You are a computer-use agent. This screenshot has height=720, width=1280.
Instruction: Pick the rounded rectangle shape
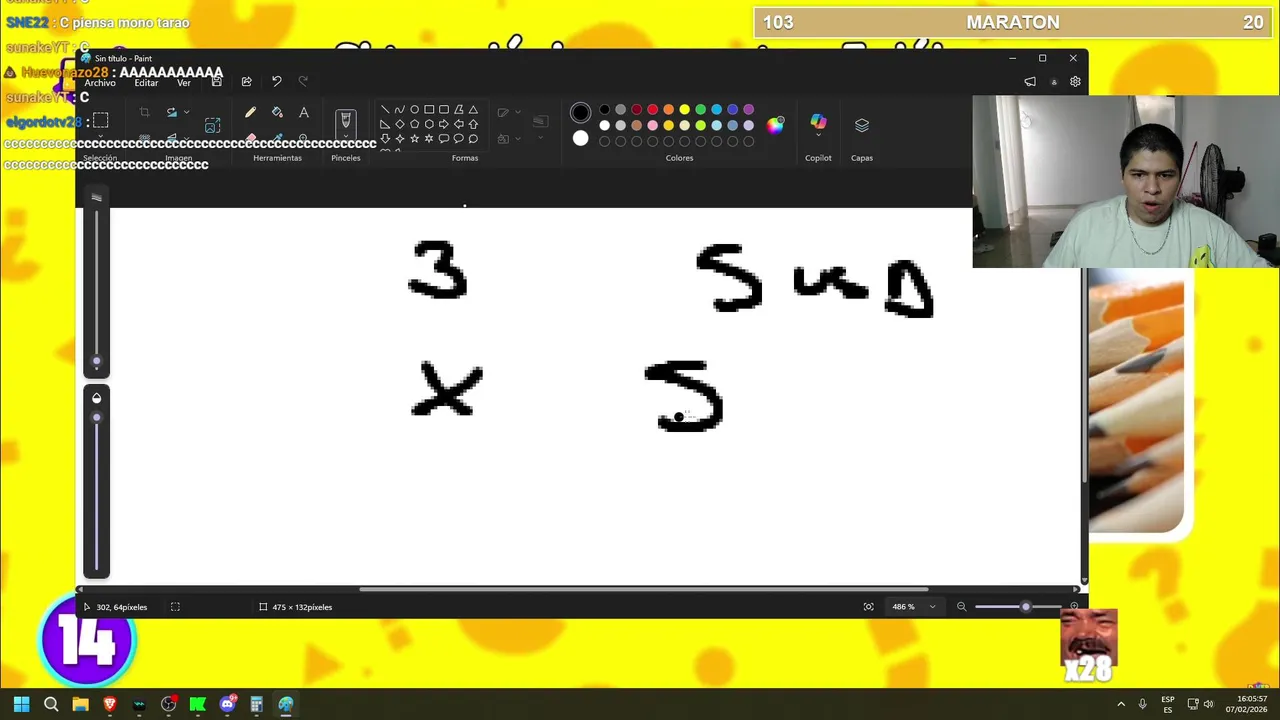point(444,110)
